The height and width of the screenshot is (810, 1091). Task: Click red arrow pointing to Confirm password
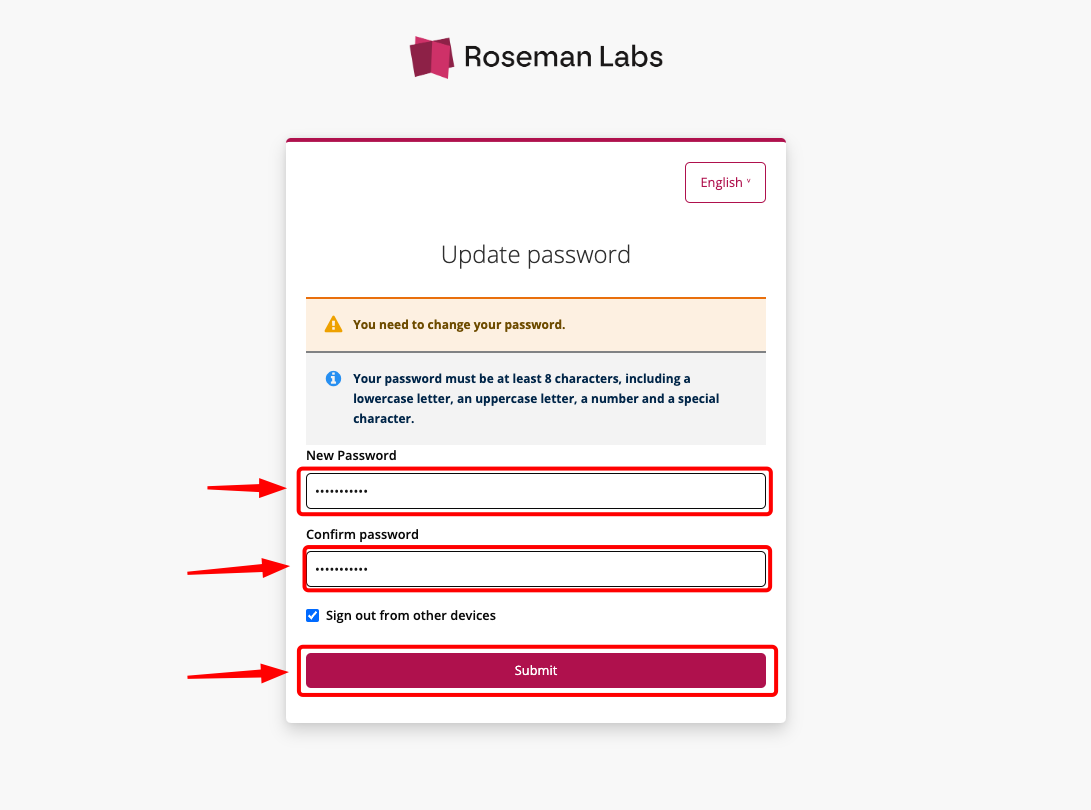coord(238,569)
